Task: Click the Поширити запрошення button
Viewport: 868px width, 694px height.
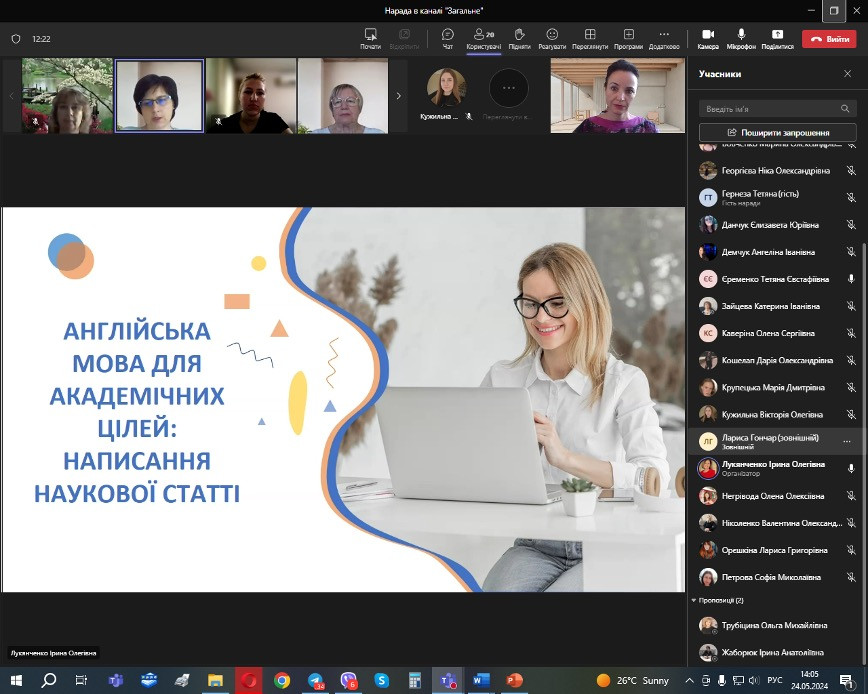Action: tap(777, 132)
